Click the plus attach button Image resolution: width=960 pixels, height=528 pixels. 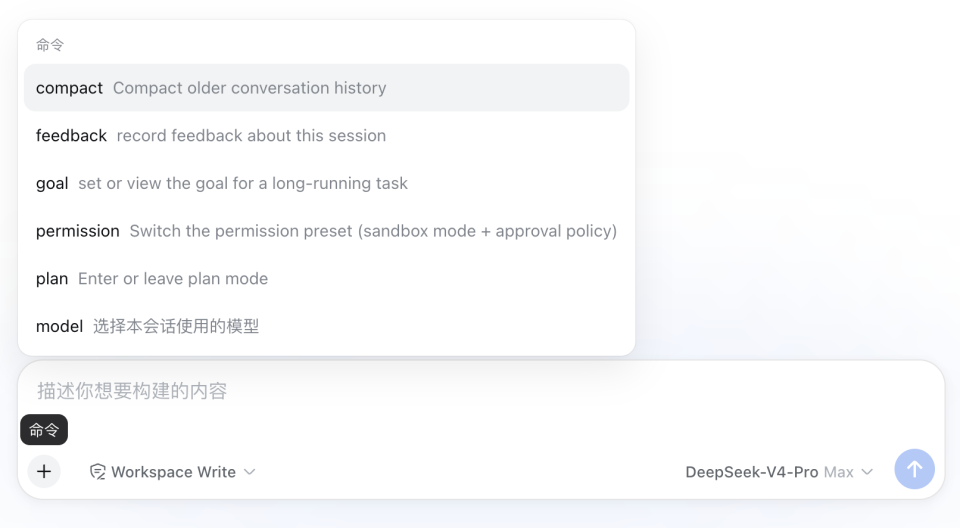tap(44, 471)
